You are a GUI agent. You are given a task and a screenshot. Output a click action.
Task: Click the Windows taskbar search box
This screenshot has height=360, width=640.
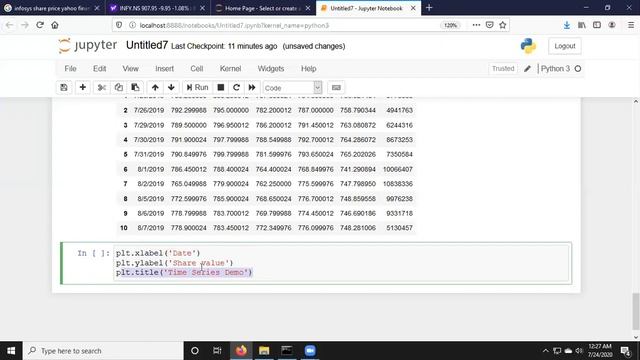[x=103, y=351]
